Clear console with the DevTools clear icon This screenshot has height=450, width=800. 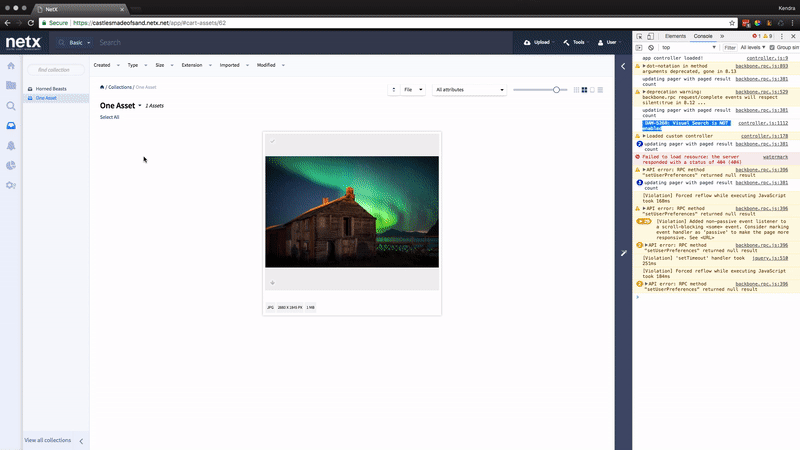(651, 47)
